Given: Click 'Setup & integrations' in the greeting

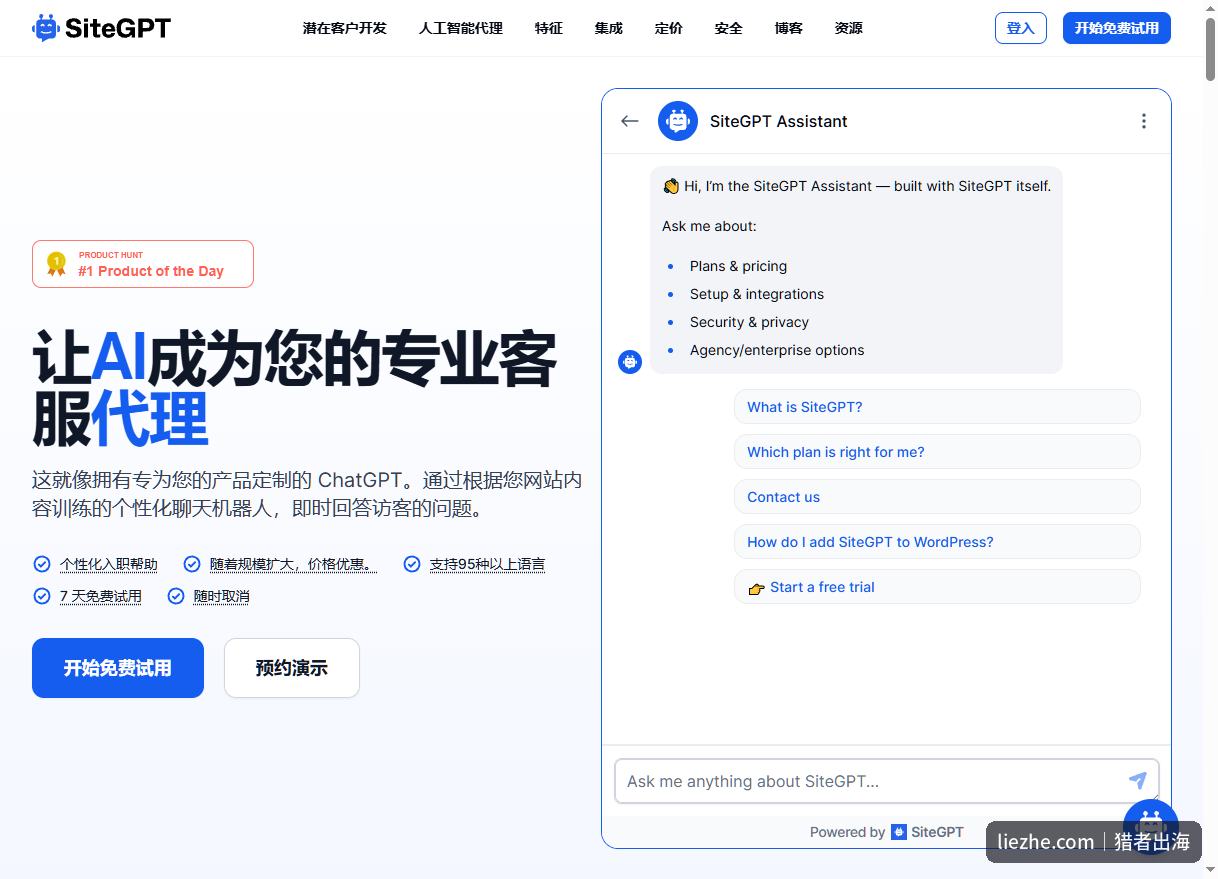Looking at the screenshot, I should [757, 294].
